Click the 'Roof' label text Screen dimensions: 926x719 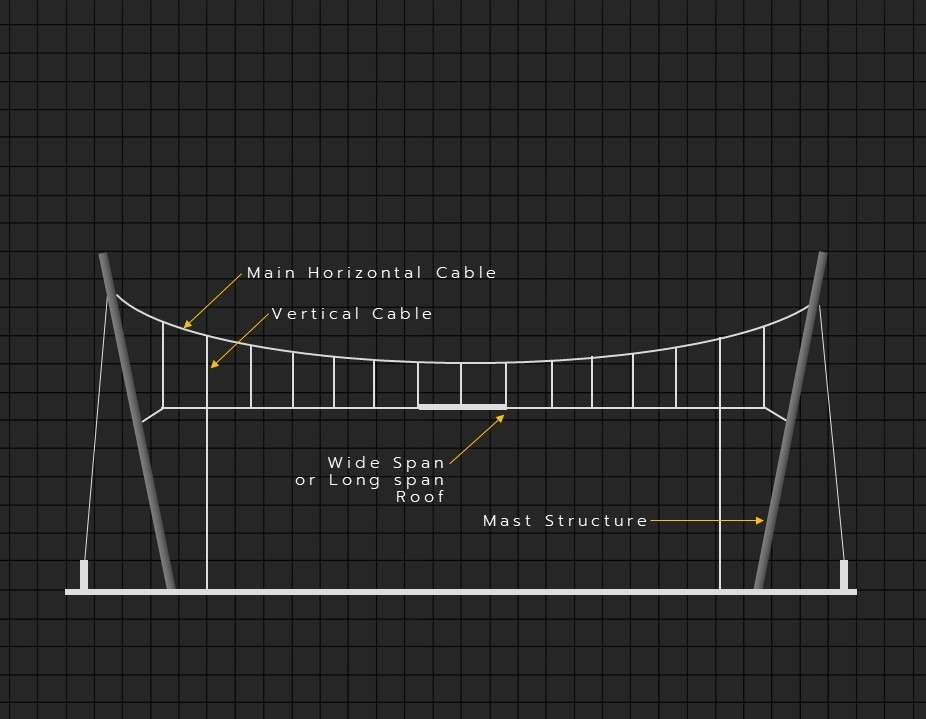(420, 497)
